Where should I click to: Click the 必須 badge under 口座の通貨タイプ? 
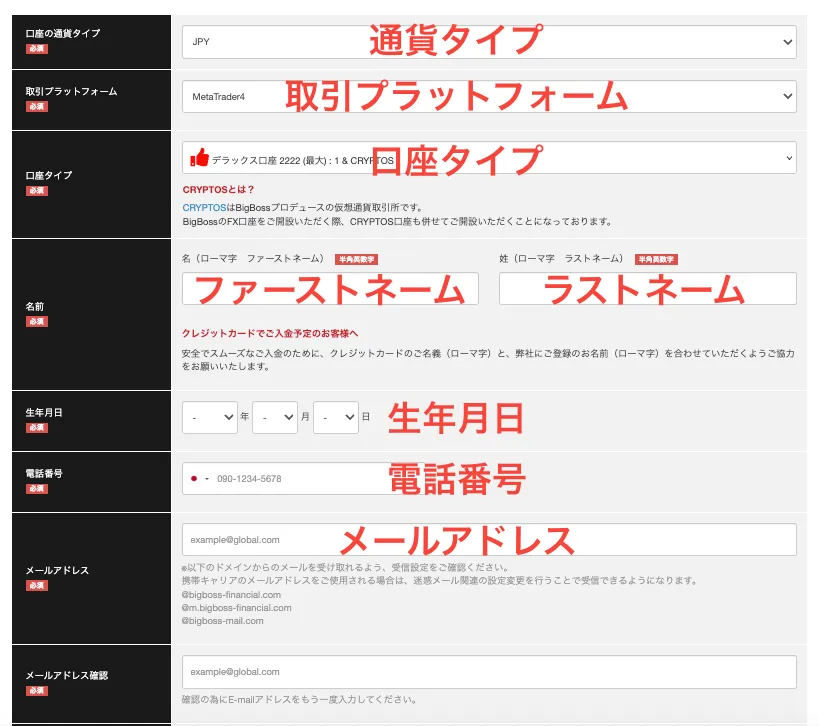tap(37, 47)
